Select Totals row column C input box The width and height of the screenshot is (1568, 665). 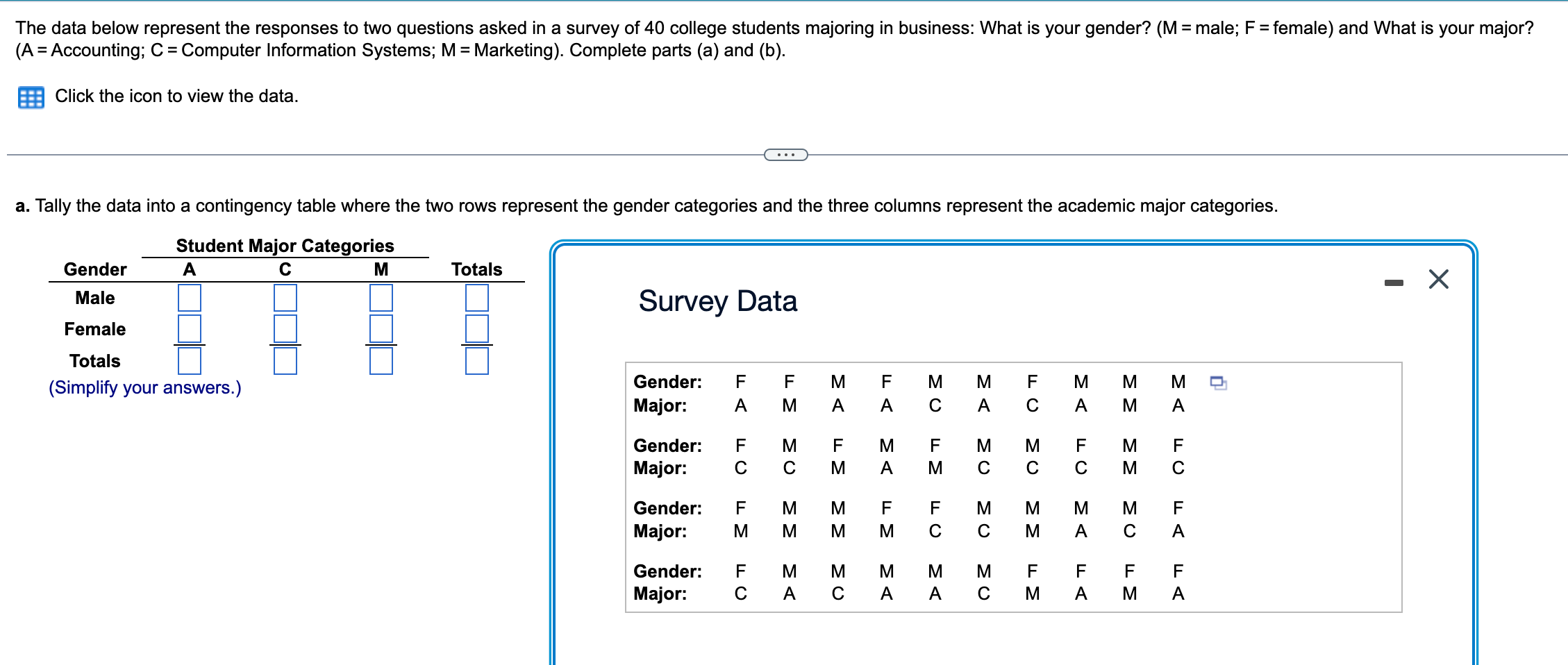285,361
